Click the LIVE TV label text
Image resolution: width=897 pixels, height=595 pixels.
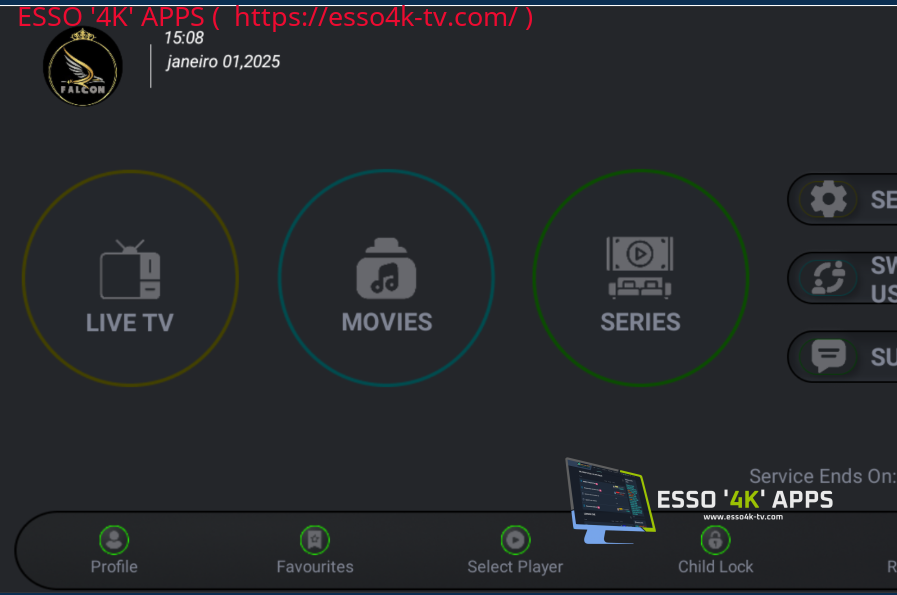pyautogui.click(x=130, y=323)
